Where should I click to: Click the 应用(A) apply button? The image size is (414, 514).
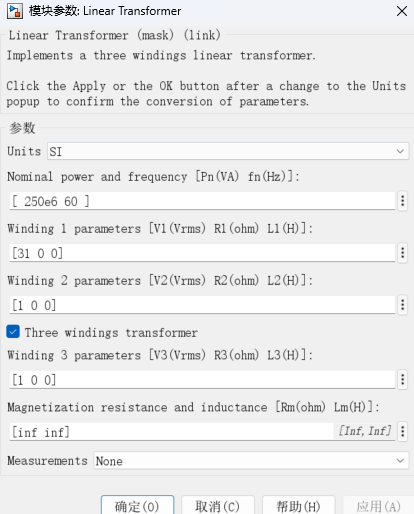pos(379,505)
